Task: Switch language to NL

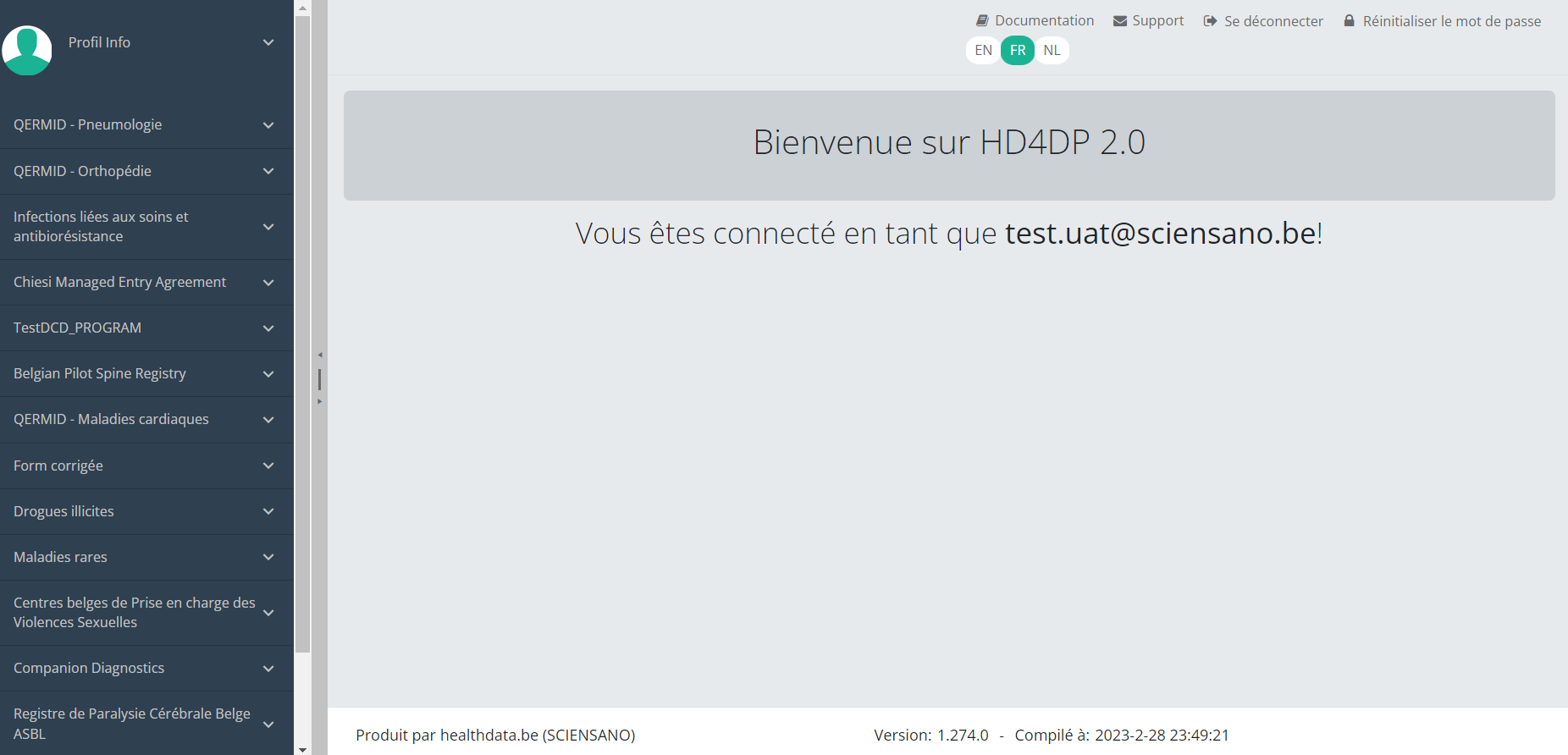Action: [1052, 51]
